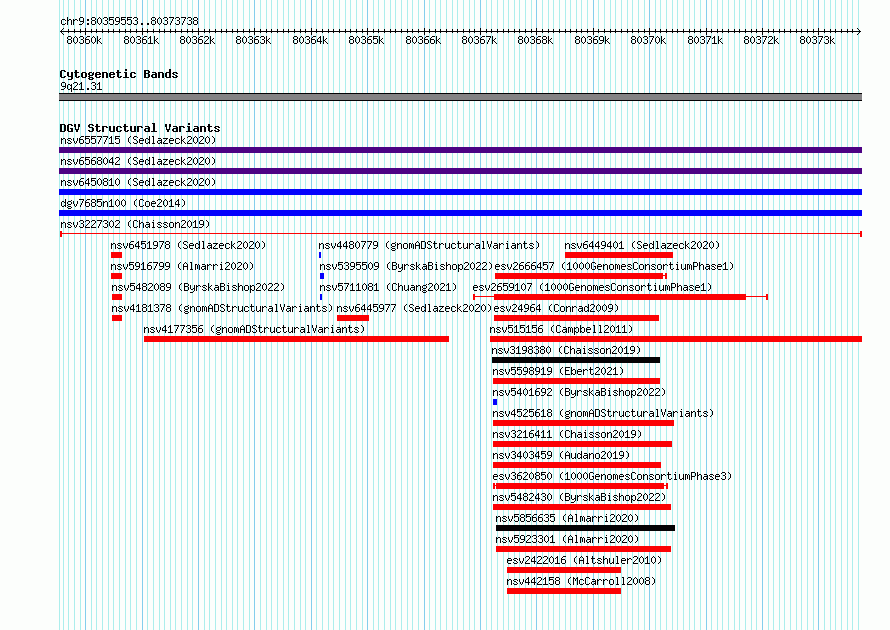Click the black bar under nsv5856635
This screenshot has width=890, height=630.
click(x=585, y=528)
